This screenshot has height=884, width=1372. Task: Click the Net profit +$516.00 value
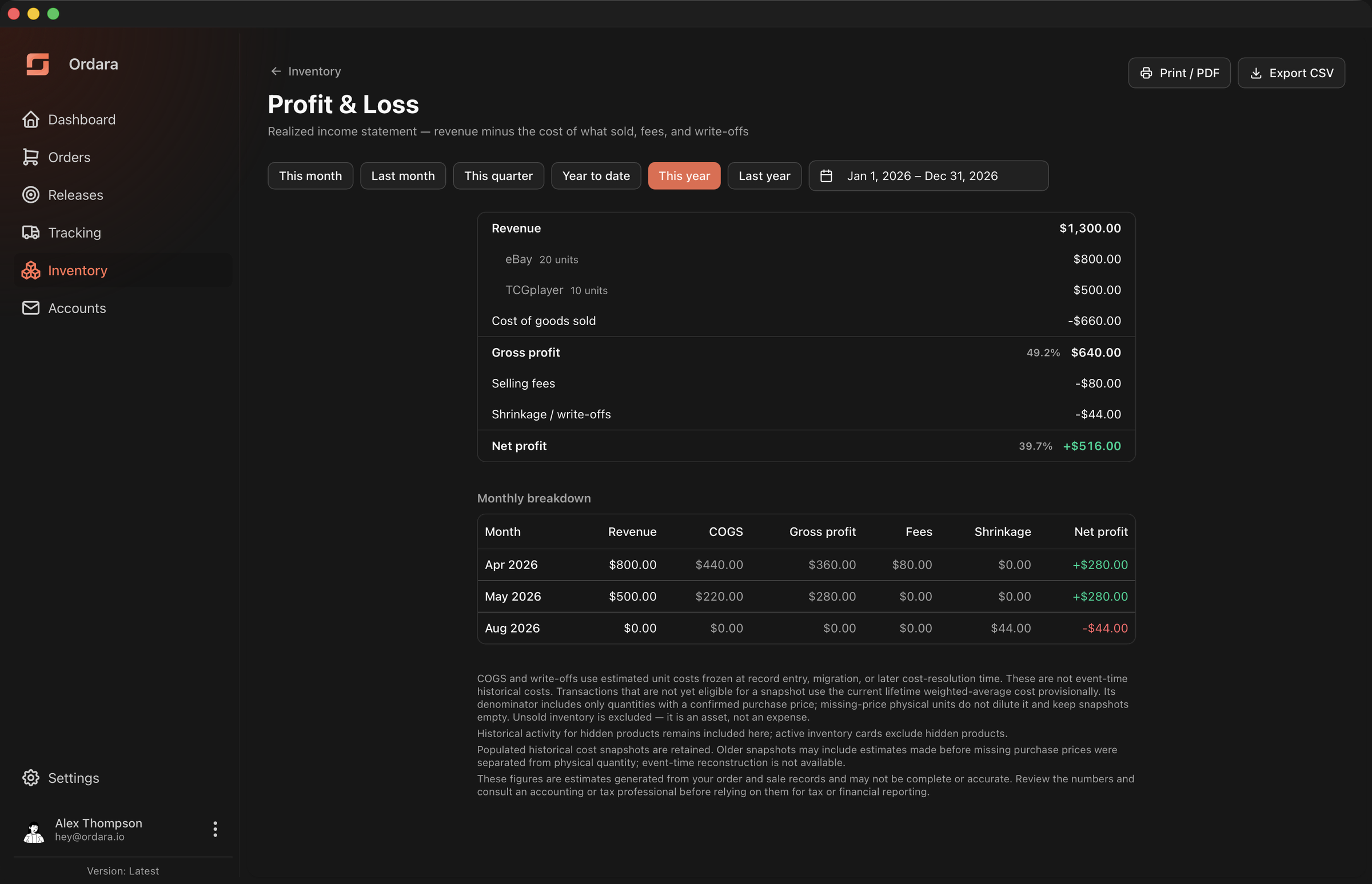(1091, 446)
